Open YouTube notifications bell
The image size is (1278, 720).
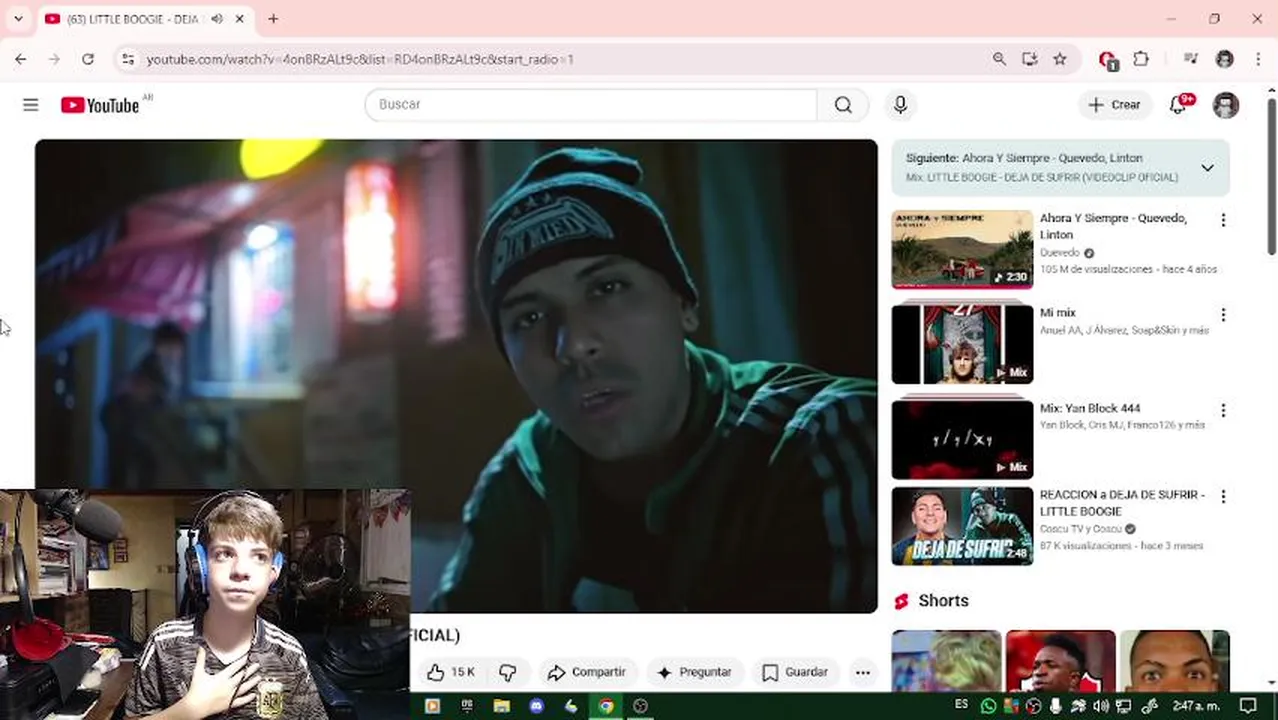(x=1179, y=105)
